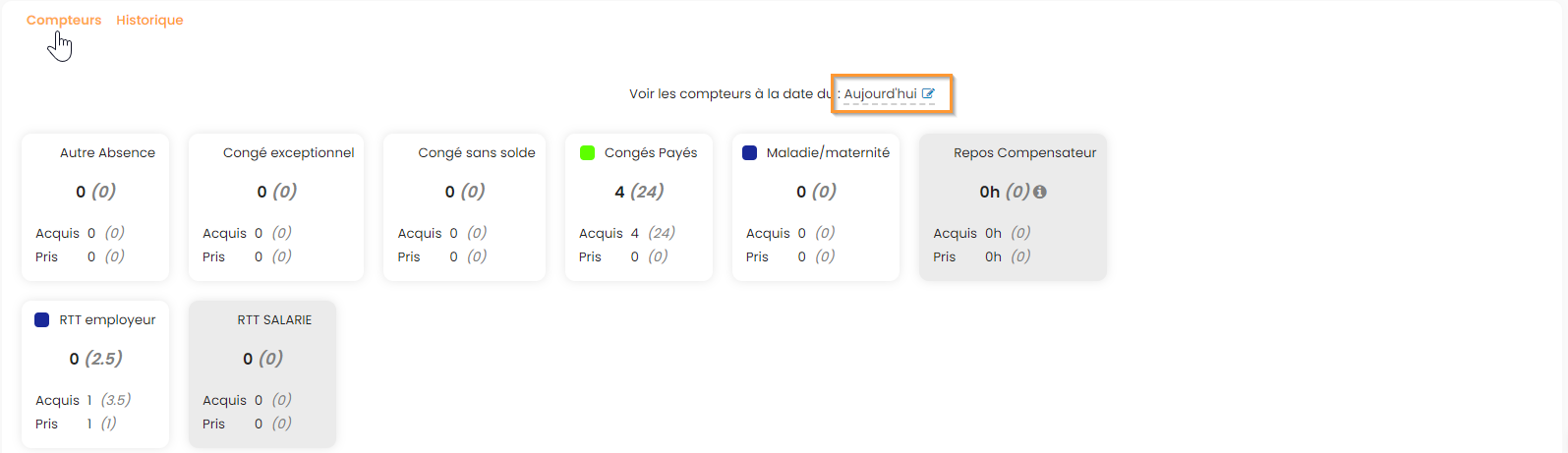This screenshot has height=453, width=1568.
Task: Click the blue RTT employeur color square
Action: click(41, 319)
